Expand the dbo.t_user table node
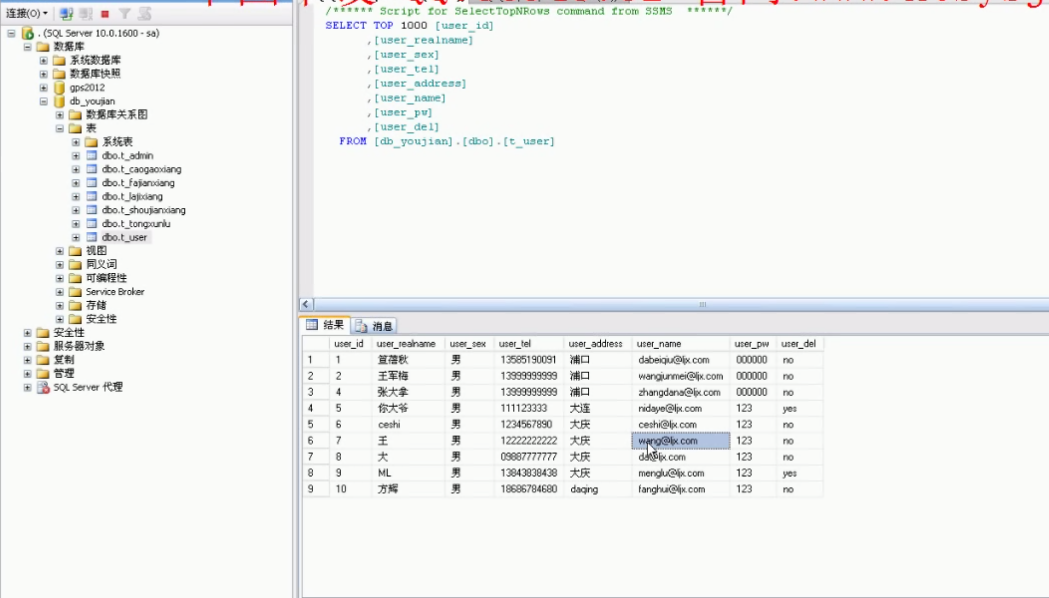The height and width of the screenshot is (598, 1049). pos(76,237)
